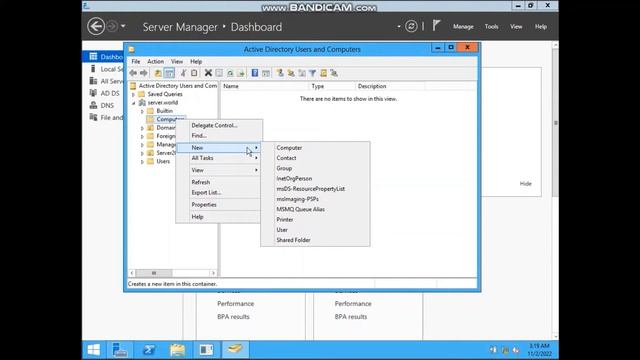This screenshot has height=360, width=640.
Task: Expand the Saved Queries tree node
Action: 133,94
